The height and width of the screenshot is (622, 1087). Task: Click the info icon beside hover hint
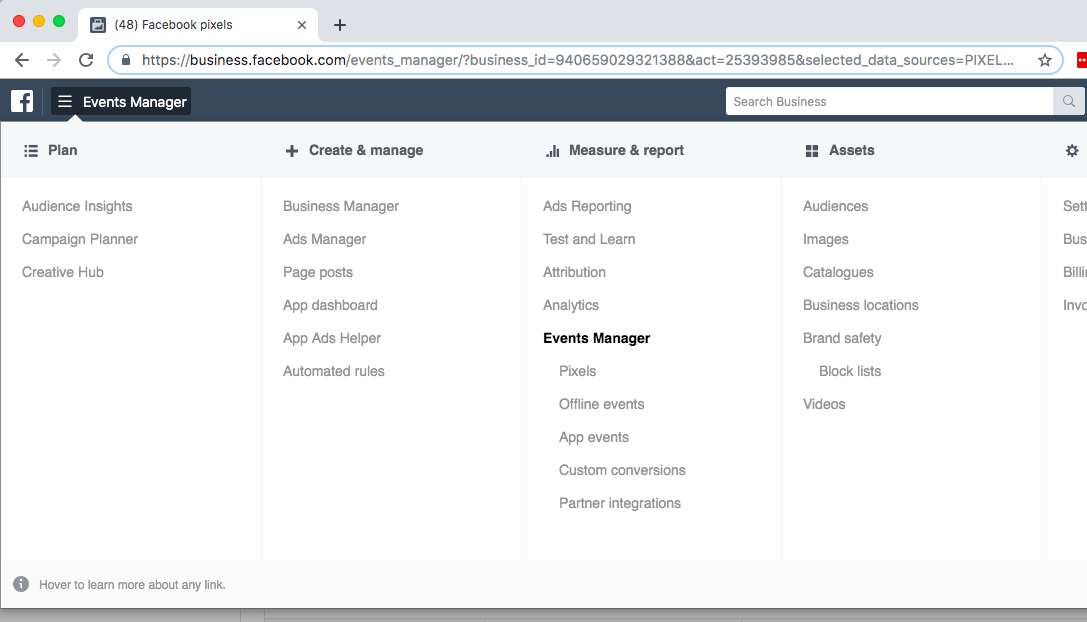pyautogui.click(x=21, y=584)
